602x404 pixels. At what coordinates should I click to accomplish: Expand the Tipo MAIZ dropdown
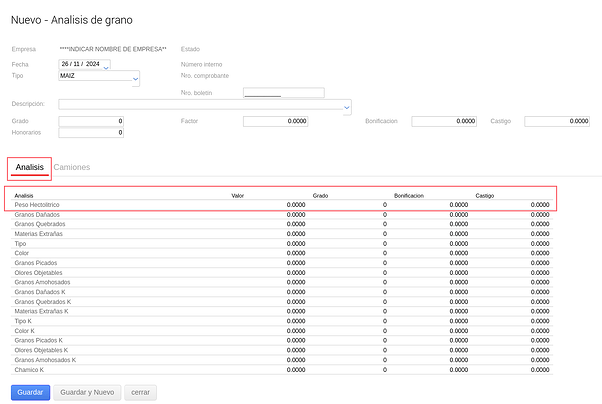click(x=135, y=78)
